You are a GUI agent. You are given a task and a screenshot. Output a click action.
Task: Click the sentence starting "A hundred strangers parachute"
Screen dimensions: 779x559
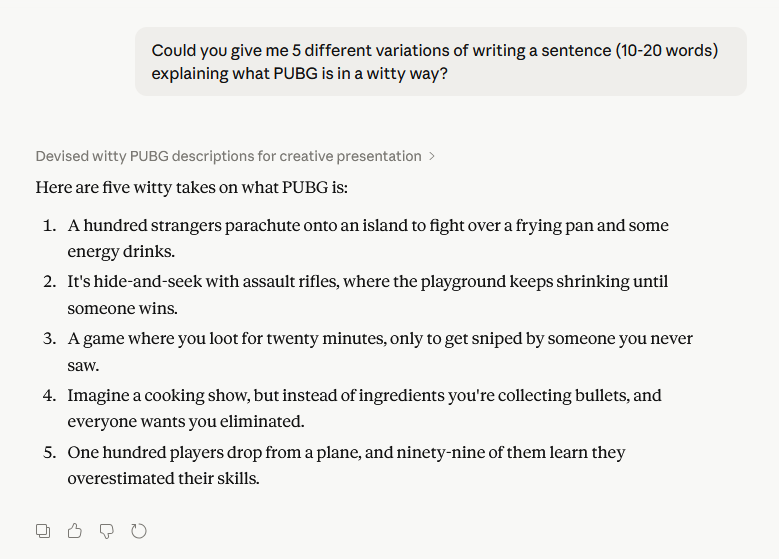[x=368, y=226]
